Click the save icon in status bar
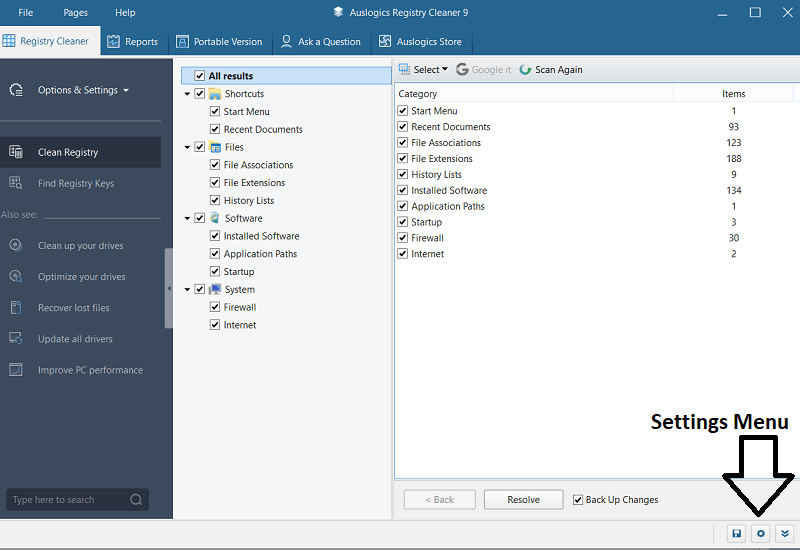 (x=736, y=534)
